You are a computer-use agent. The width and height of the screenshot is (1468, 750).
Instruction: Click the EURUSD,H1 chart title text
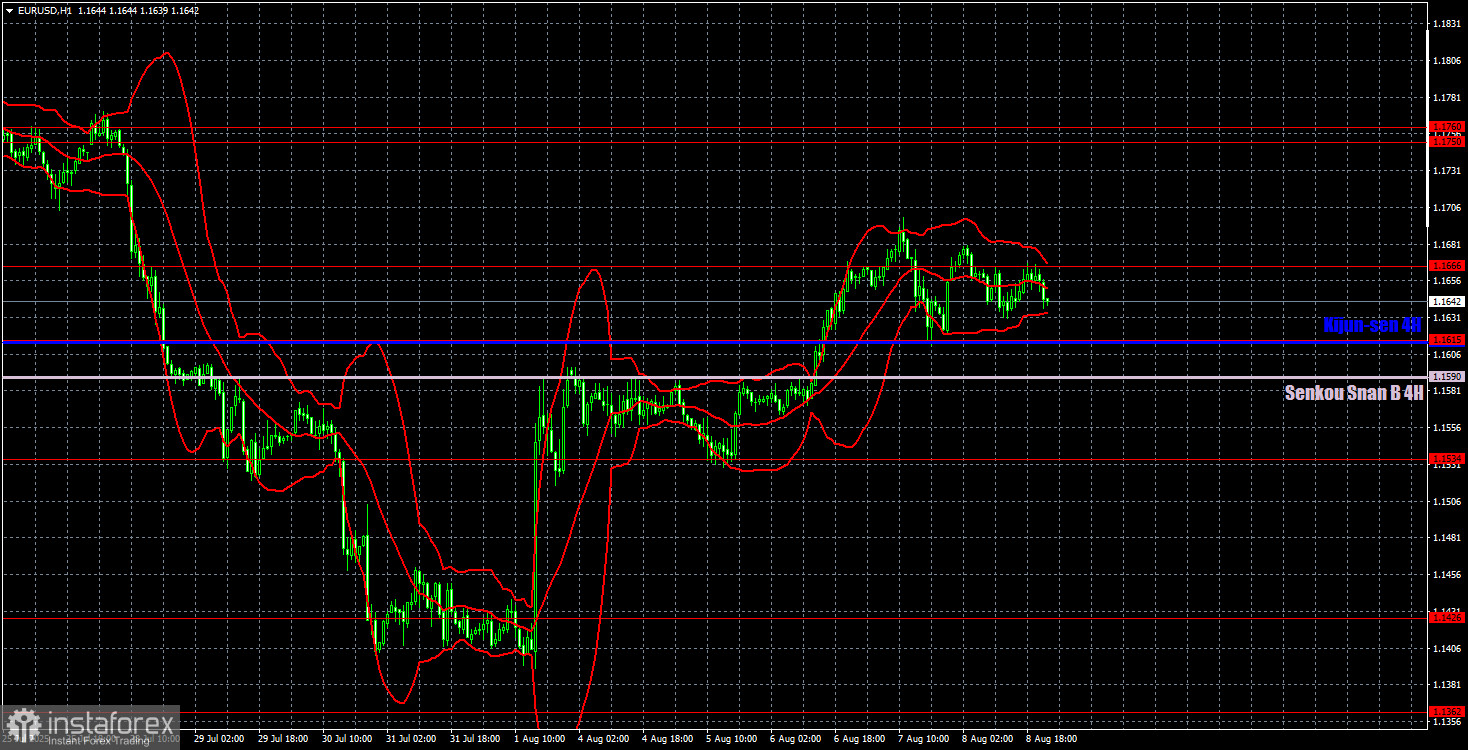point(43,10)
